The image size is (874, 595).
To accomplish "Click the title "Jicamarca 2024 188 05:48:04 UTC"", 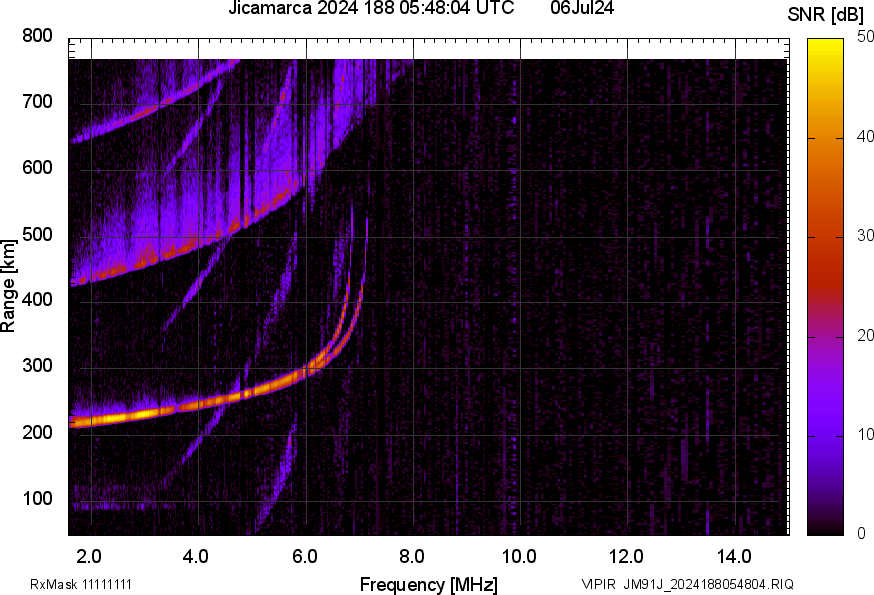I will point(371,8).
